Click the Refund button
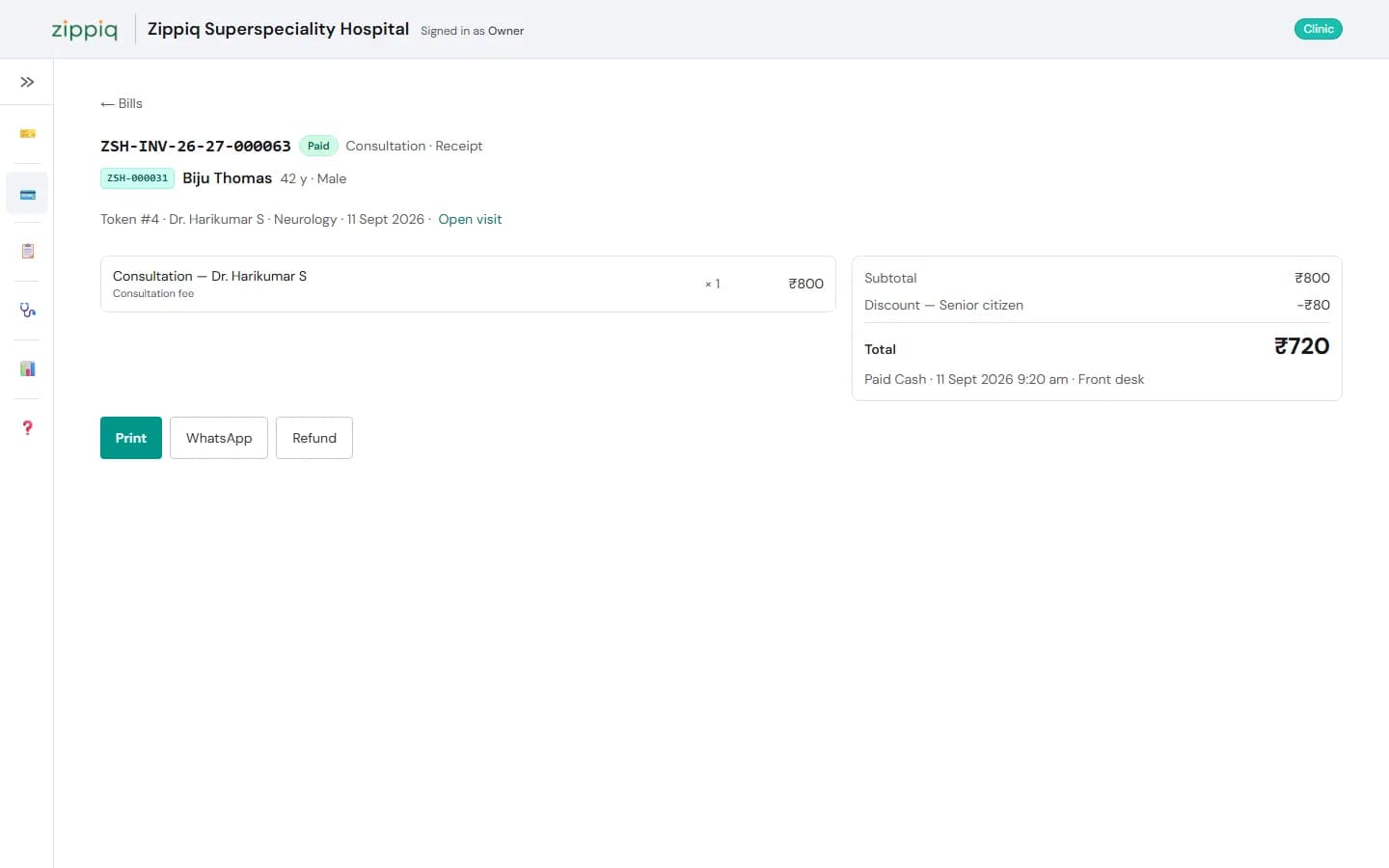Screen dimensions: 1389x868 [314, 438]
